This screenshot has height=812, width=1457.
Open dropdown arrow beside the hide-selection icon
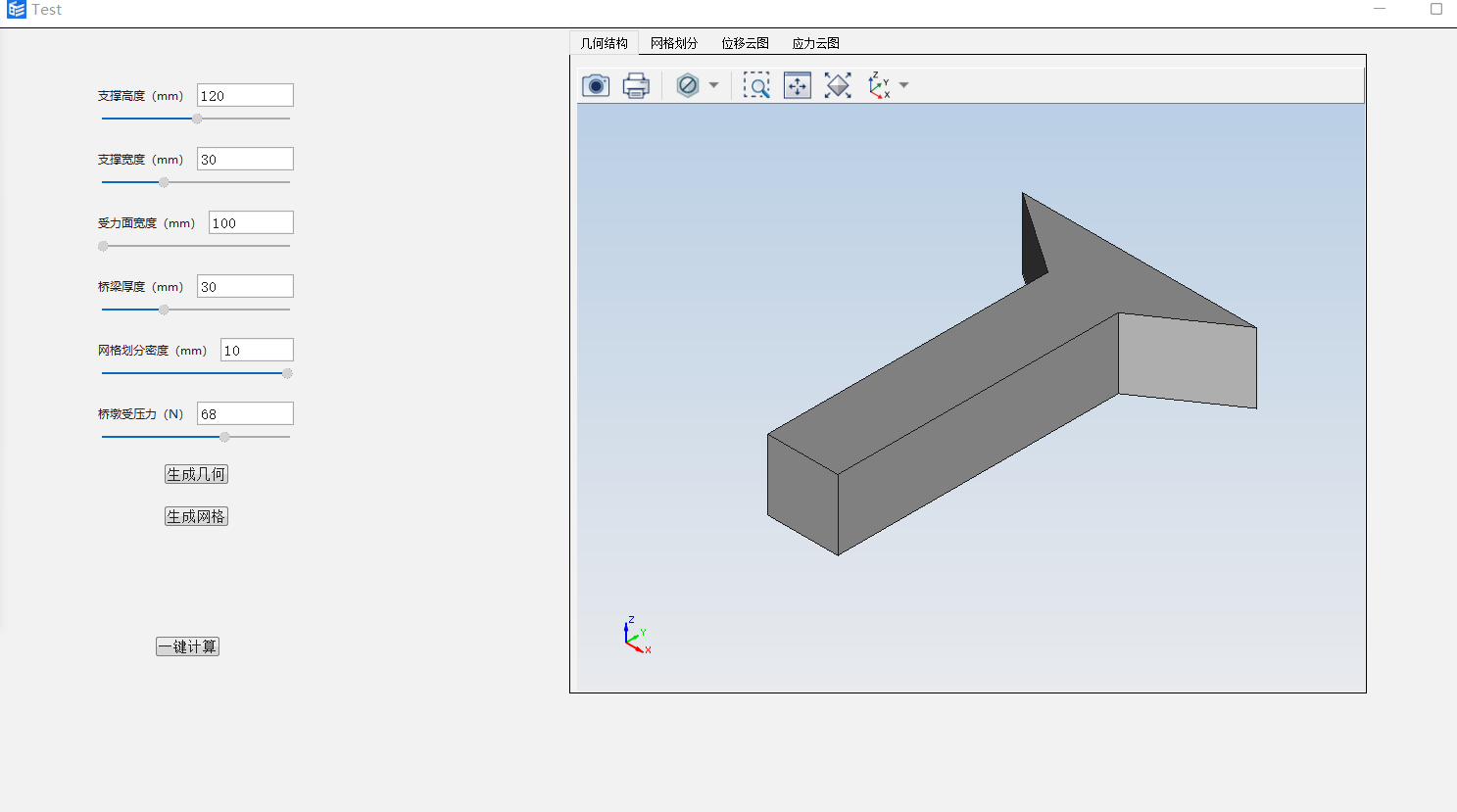click(713, 85)
